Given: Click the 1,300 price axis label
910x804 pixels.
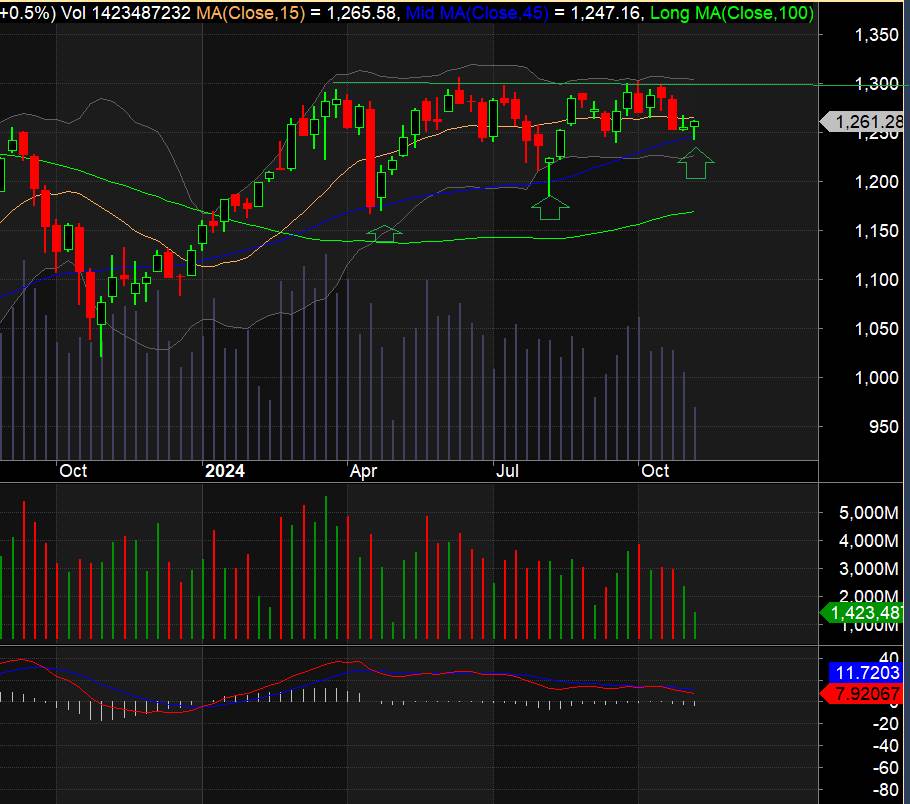Looking at the screenshot, I should (x=876, y=84).
